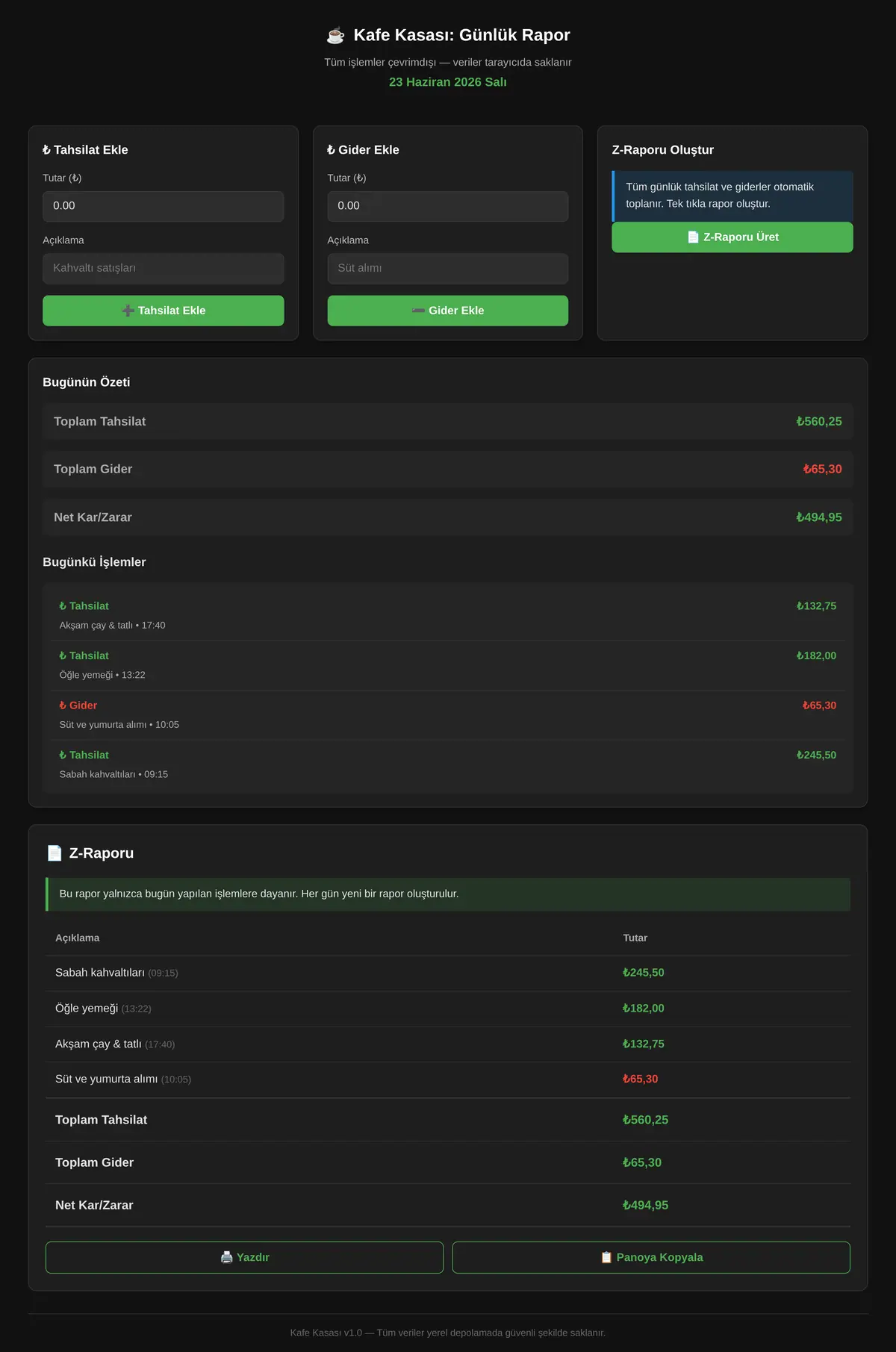Click the Tutar column header in the Z-Raporu table

(x=635, y=938)
